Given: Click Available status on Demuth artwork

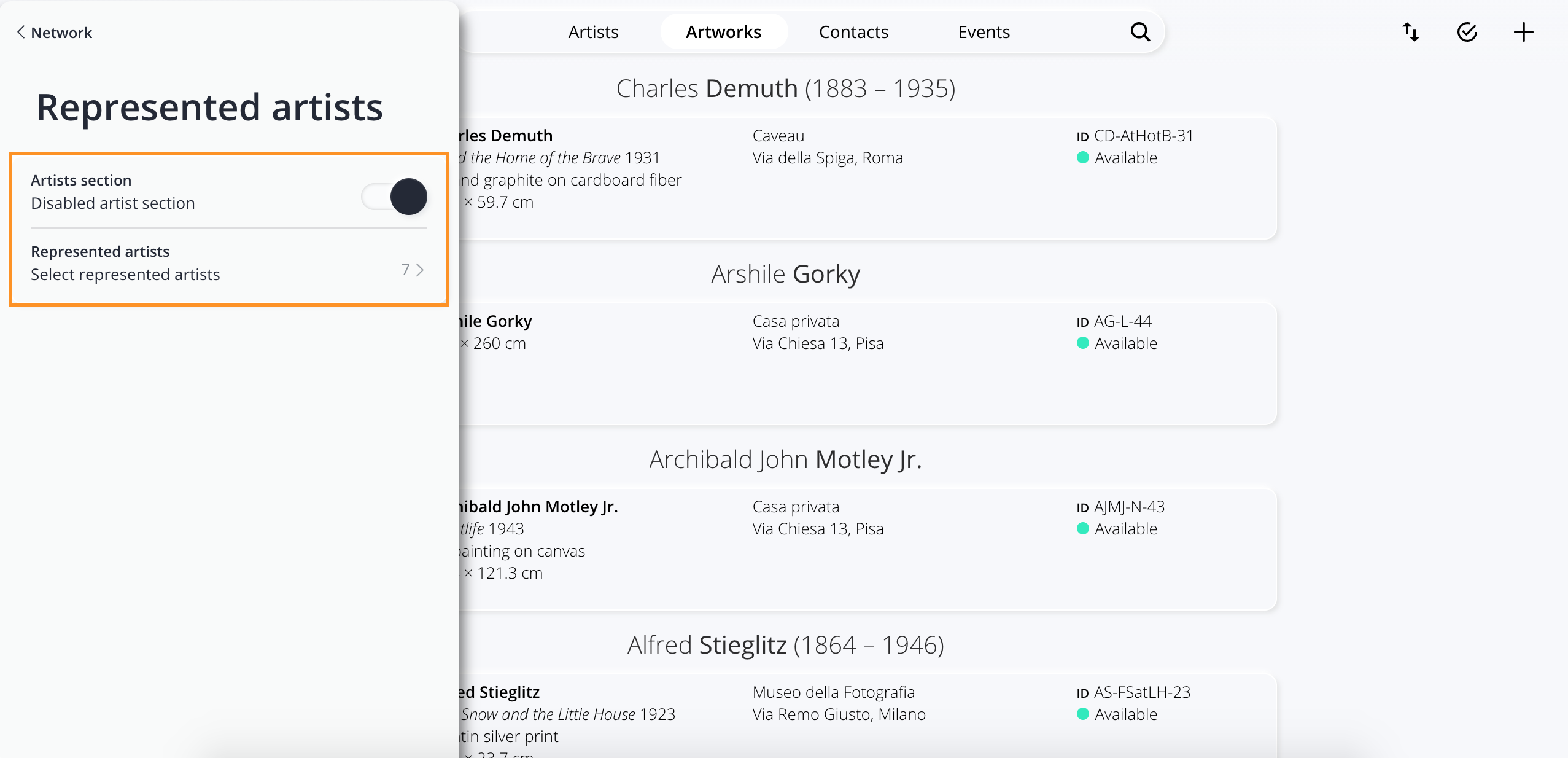Looking at the screenshot, I should (x=1117, y=158).
